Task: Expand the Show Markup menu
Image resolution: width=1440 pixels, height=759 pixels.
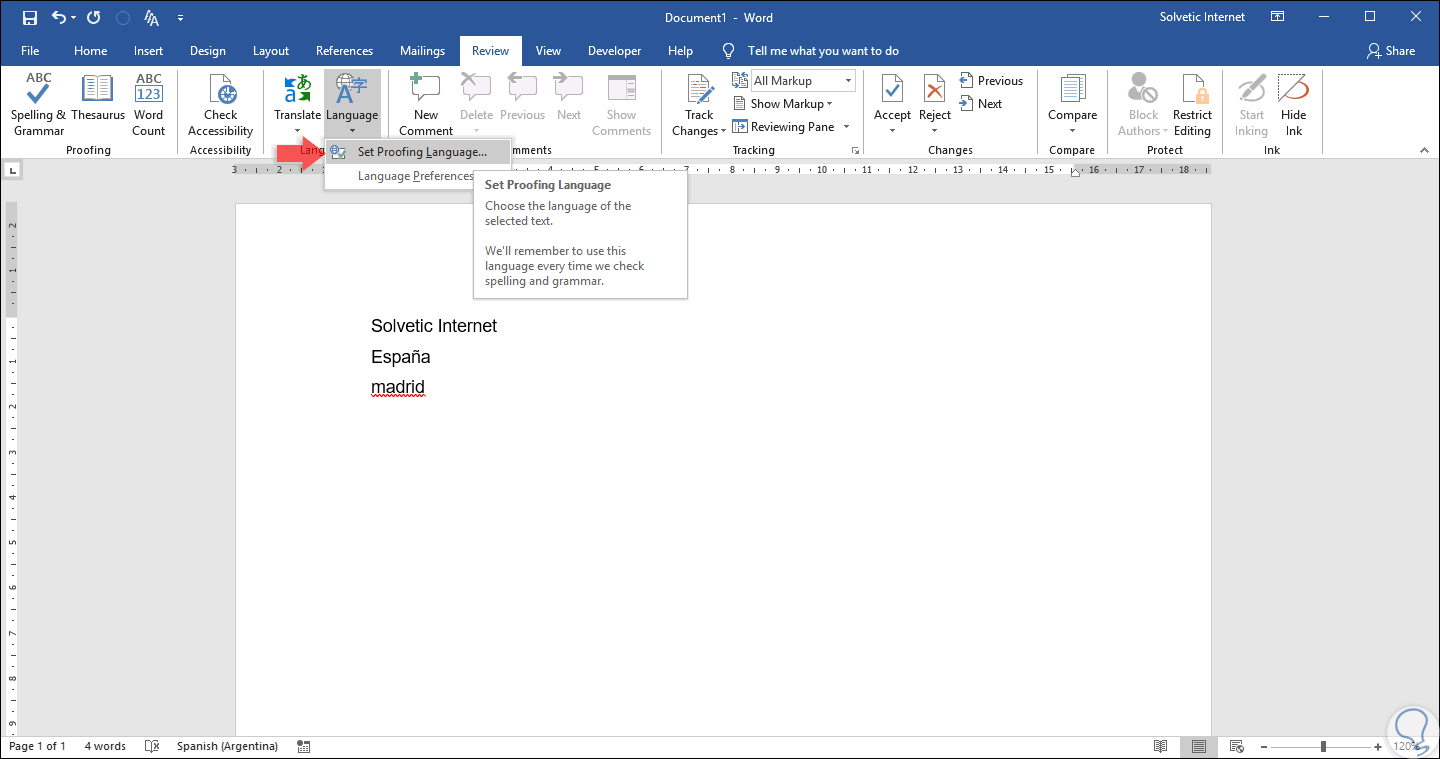Action: (x=783, y=104)
